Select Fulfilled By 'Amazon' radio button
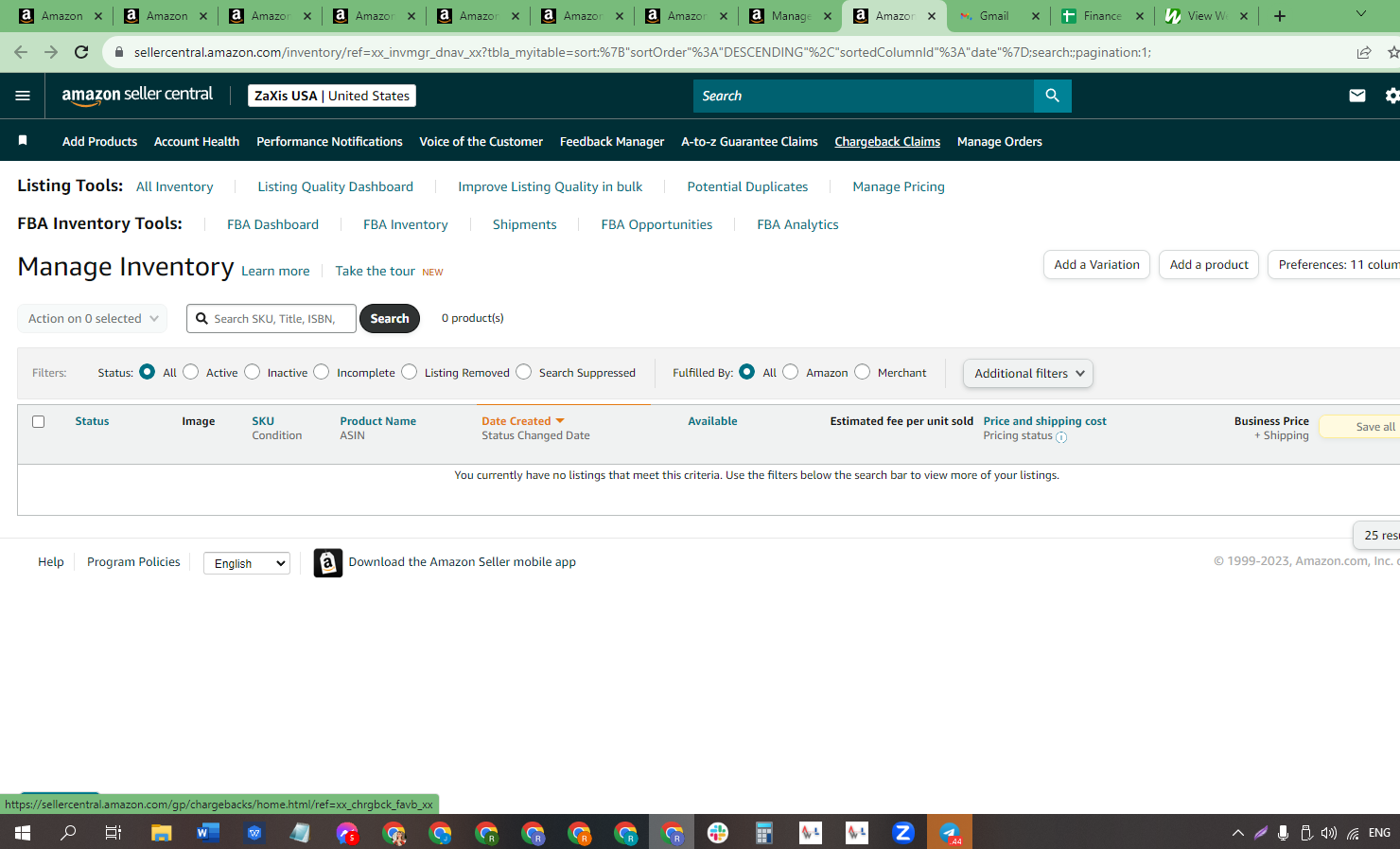Viewport: 1400px width, 849px height. point(791,372)
